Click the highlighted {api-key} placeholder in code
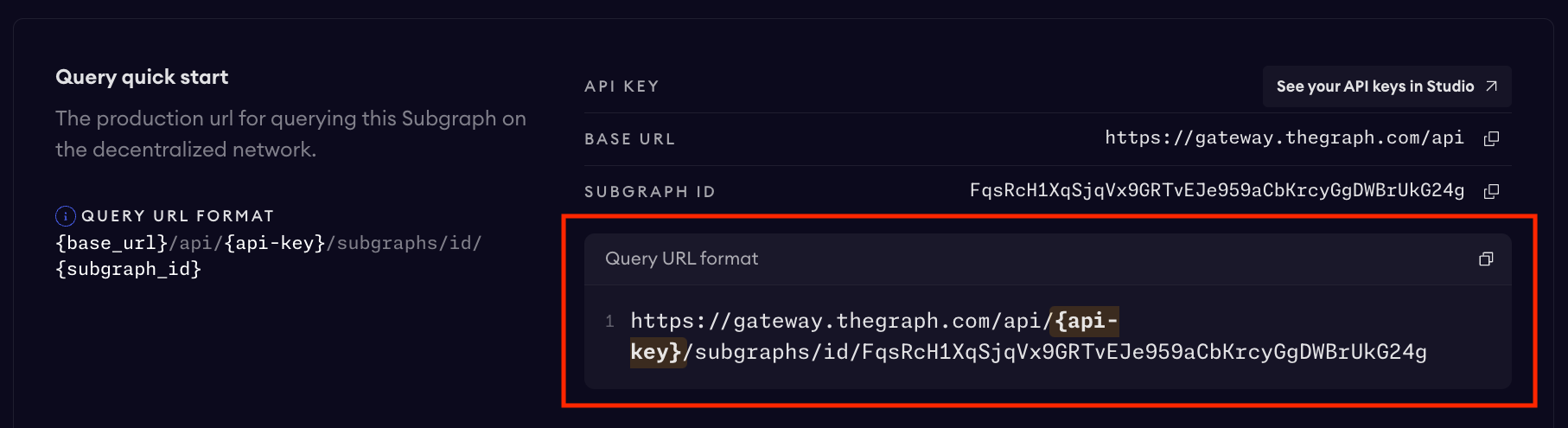 point(1086,322)
